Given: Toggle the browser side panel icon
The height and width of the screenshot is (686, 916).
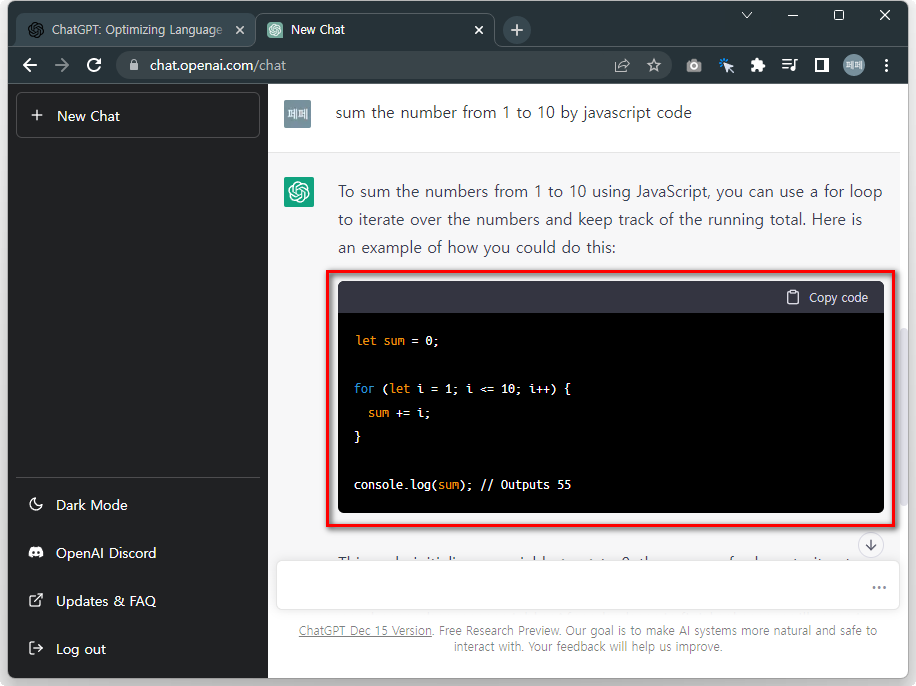Looking at the screenshot, I should pos(822,65).
